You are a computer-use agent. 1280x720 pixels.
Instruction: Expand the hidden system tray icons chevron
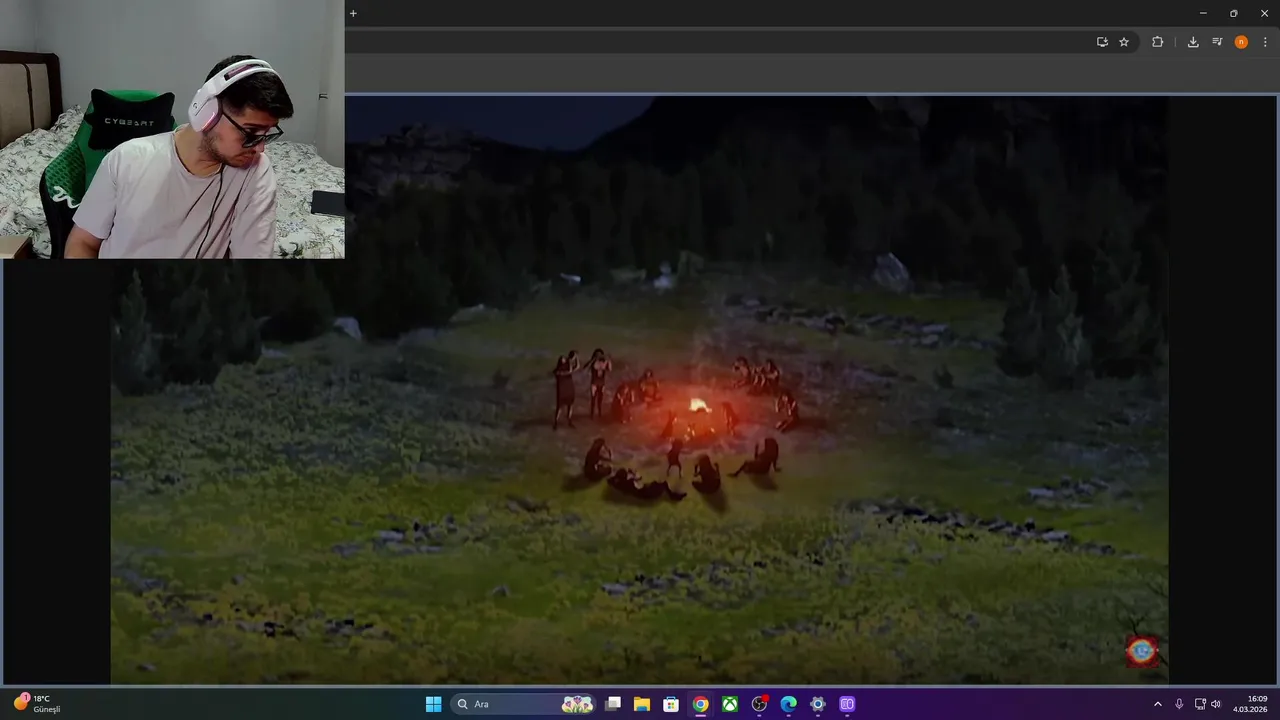click(1158, 704)
